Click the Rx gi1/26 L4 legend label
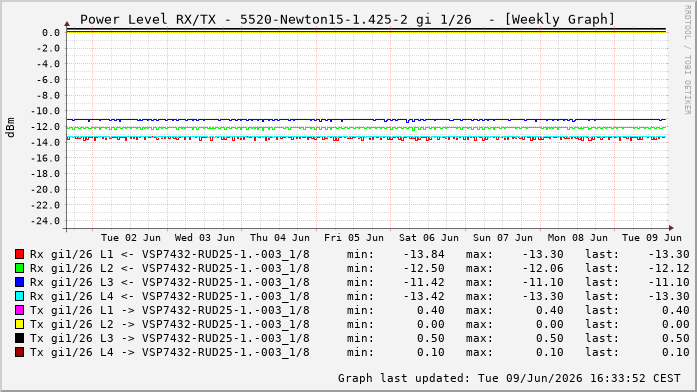Screen dimensions: 697x392 point(169,296)
